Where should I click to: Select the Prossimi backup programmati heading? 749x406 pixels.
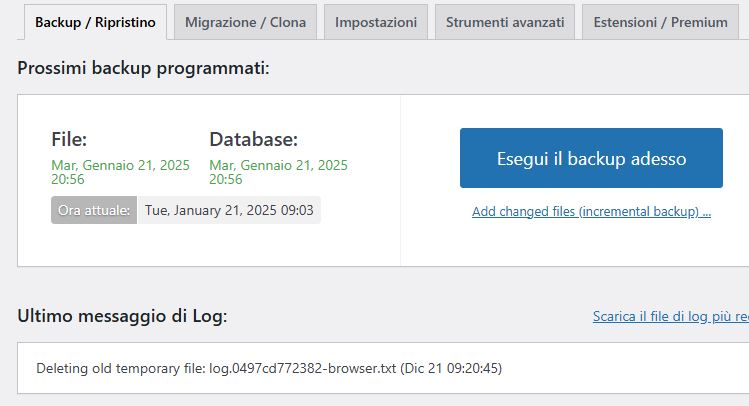pos(143,68)
